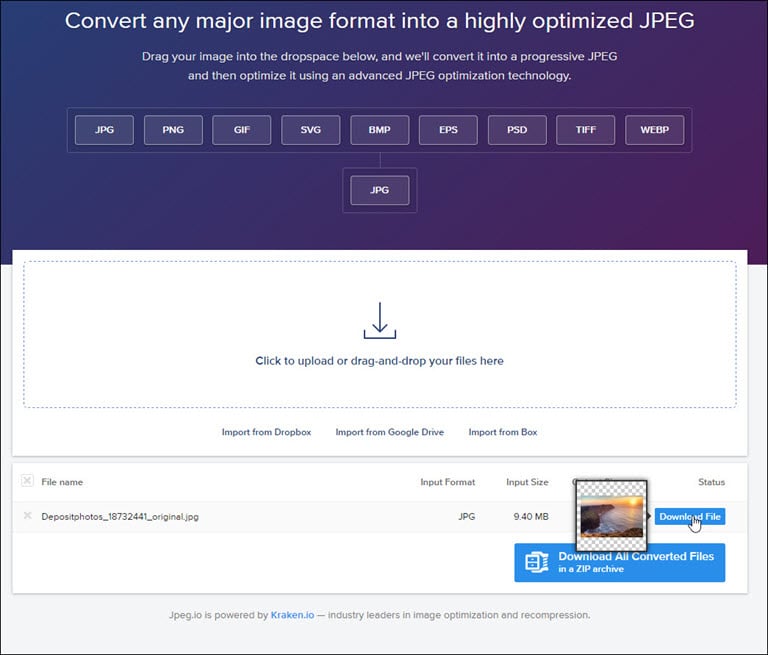Click the ZIP archive icon
This screenshot has width=768, height=655.
click(x=537, y=562)
